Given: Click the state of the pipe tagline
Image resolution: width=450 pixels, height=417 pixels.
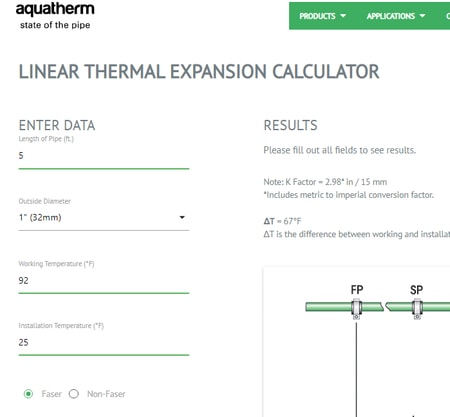Looking at the screenshot, I should click(x=55, y=25).
